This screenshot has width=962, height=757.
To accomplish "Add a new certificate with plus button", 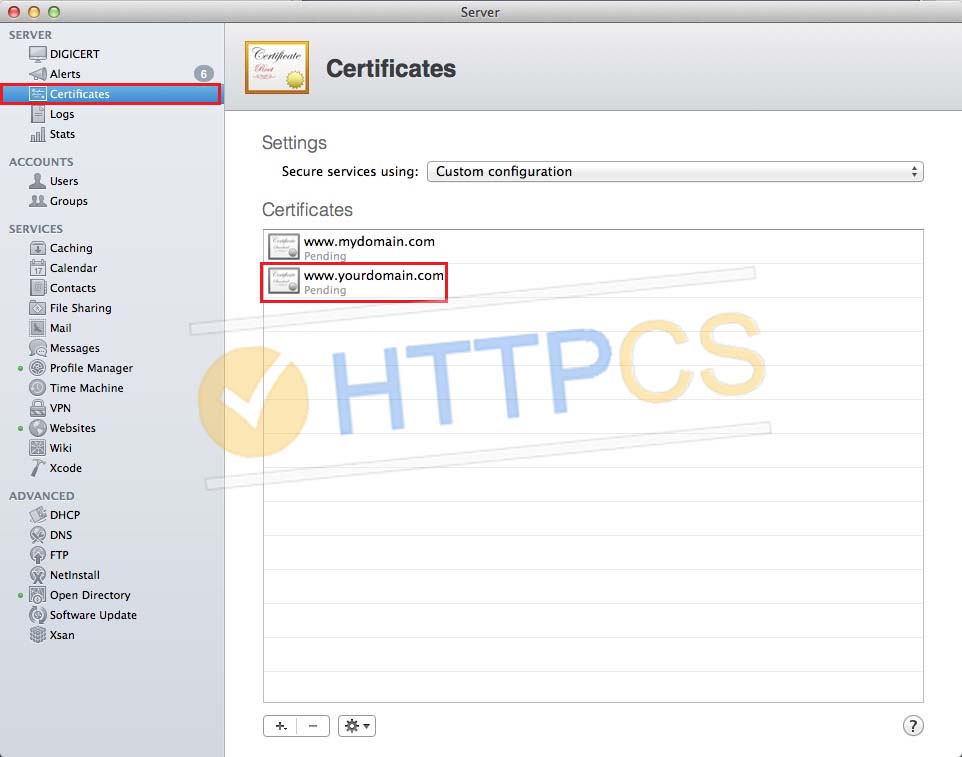I will coord(280,726).
